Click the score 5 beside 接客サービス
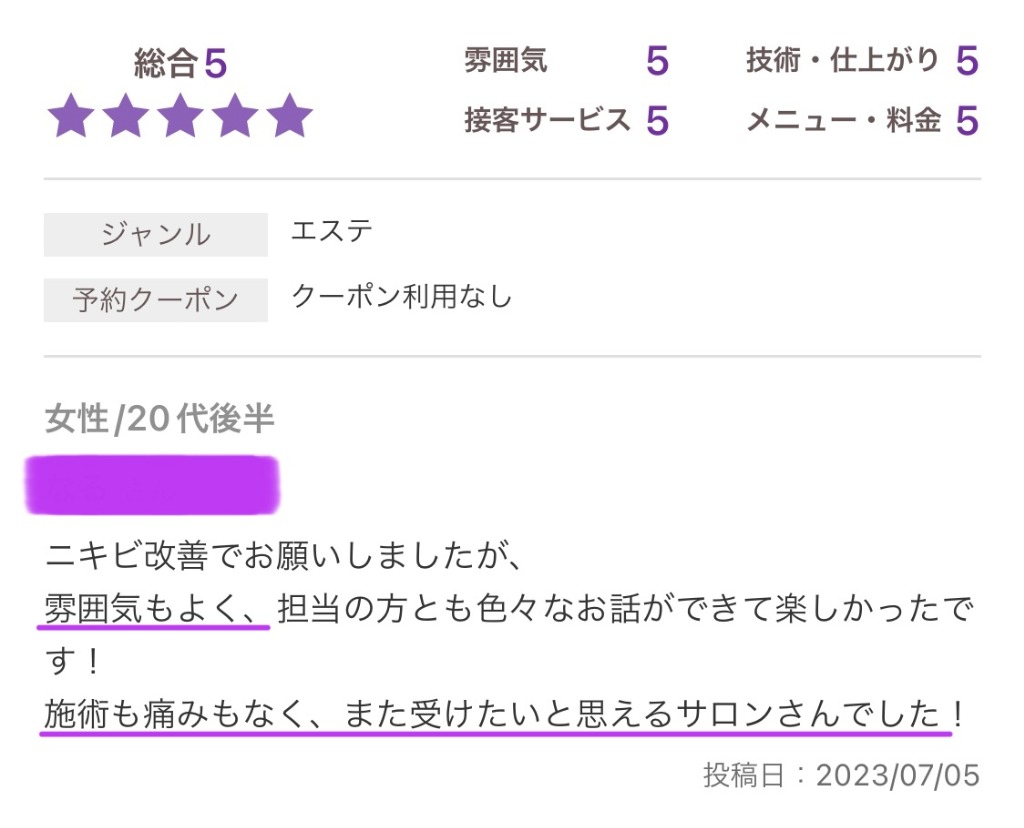The image size is (1024, 828). (x=657, y=121)
